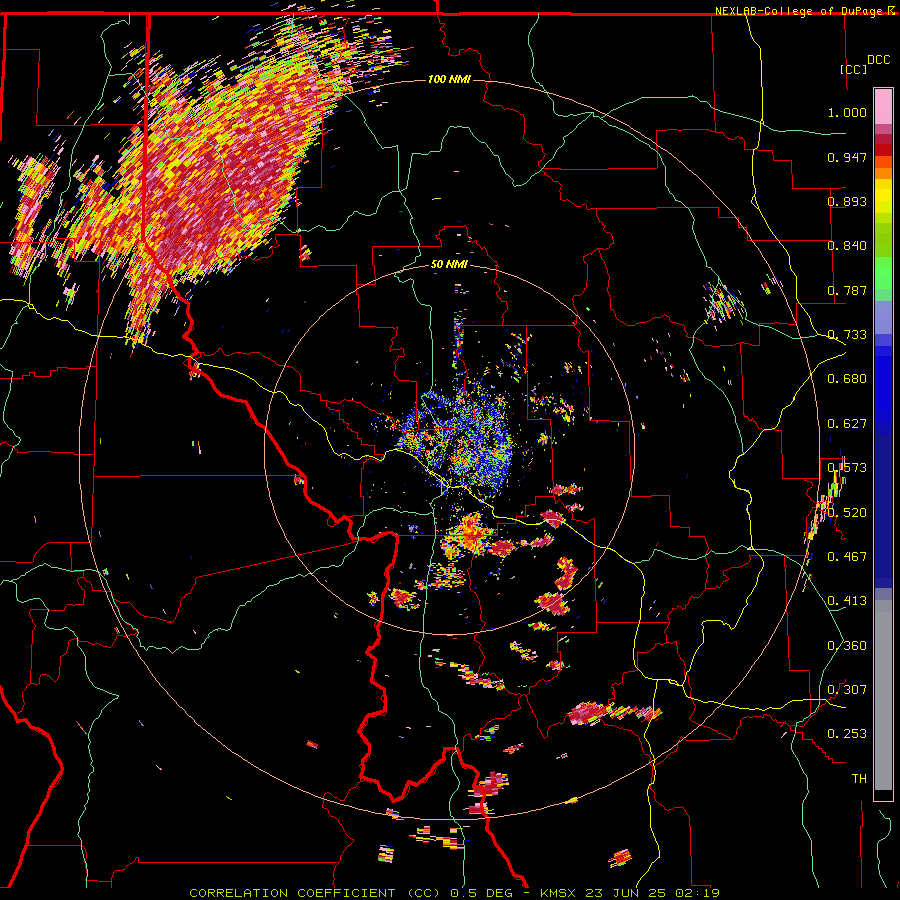Click the 0.413 scale value

coord(847,600)
